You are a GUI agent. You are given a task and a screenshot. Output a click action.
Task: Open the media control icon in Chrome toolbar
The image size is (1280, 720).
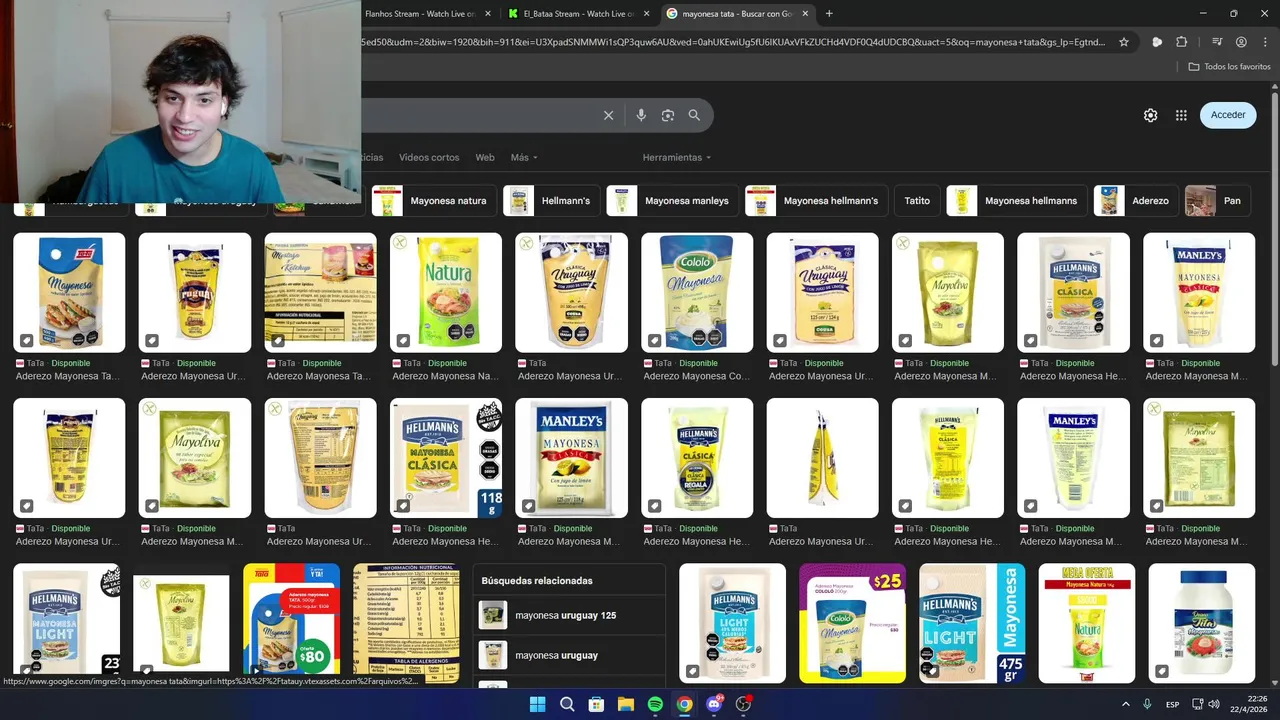[1217, 42]
